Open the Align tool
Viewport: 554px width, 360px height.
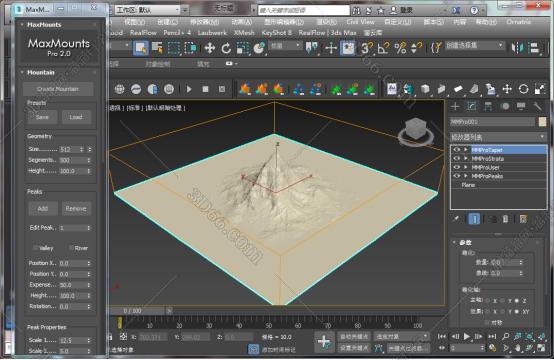(x=535, y=48)
